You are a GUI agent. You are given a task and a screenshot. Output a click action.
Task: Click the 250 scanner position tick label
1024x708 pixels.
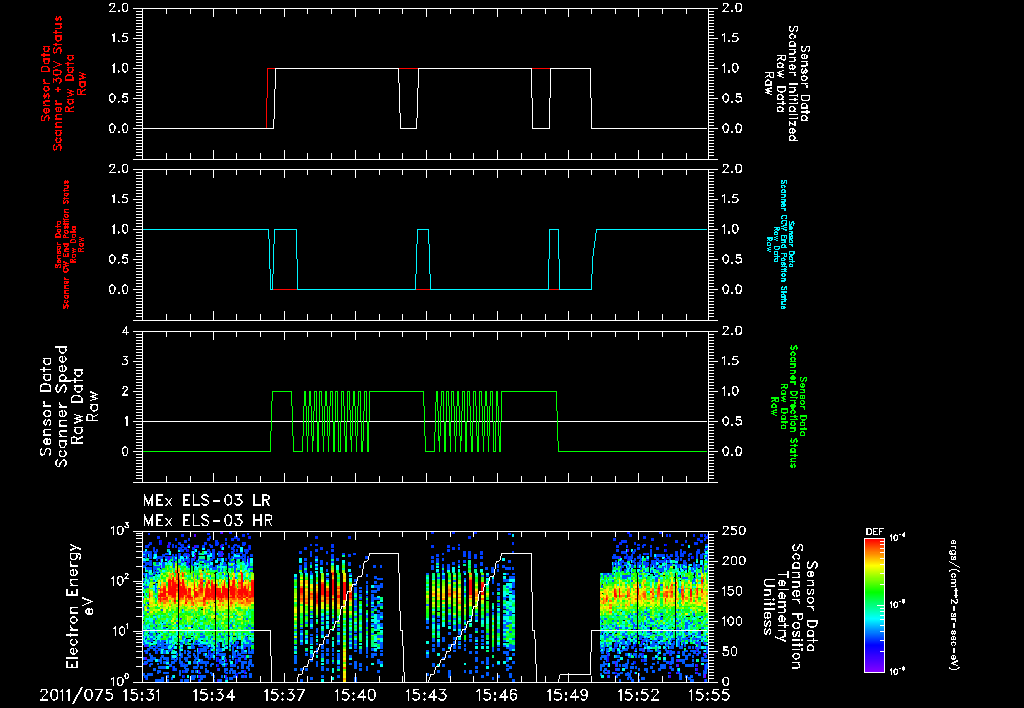(x=733, y=531)
